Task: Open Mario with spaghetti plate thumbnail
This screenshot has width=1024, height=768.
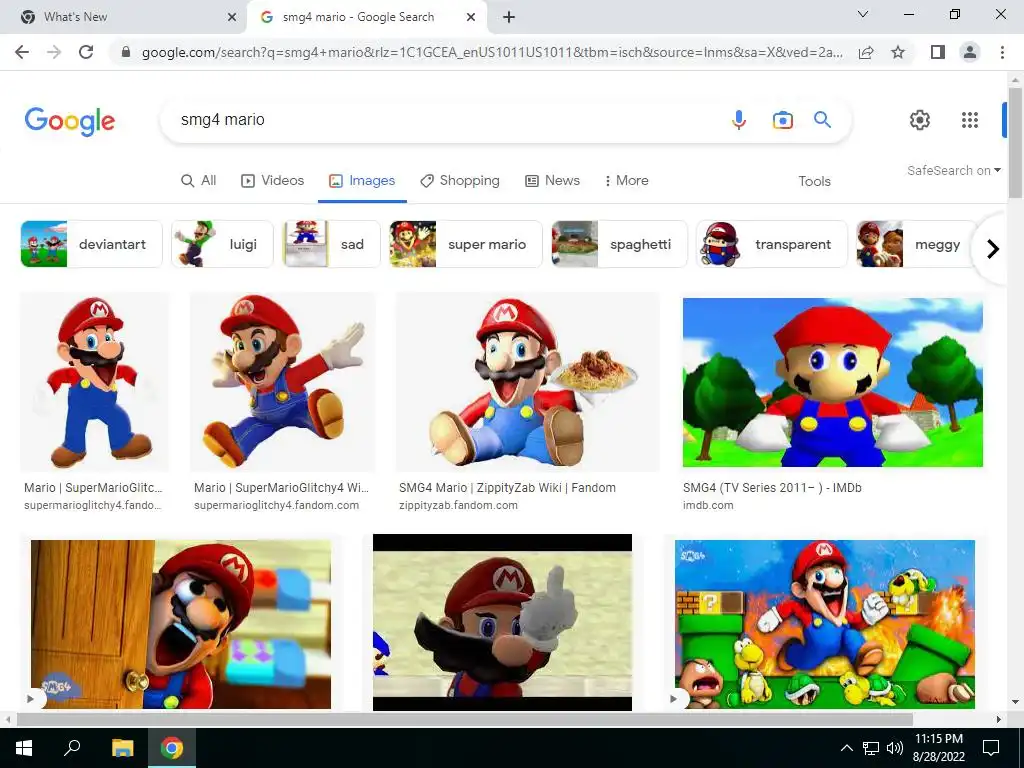Action: coord(528,382)
